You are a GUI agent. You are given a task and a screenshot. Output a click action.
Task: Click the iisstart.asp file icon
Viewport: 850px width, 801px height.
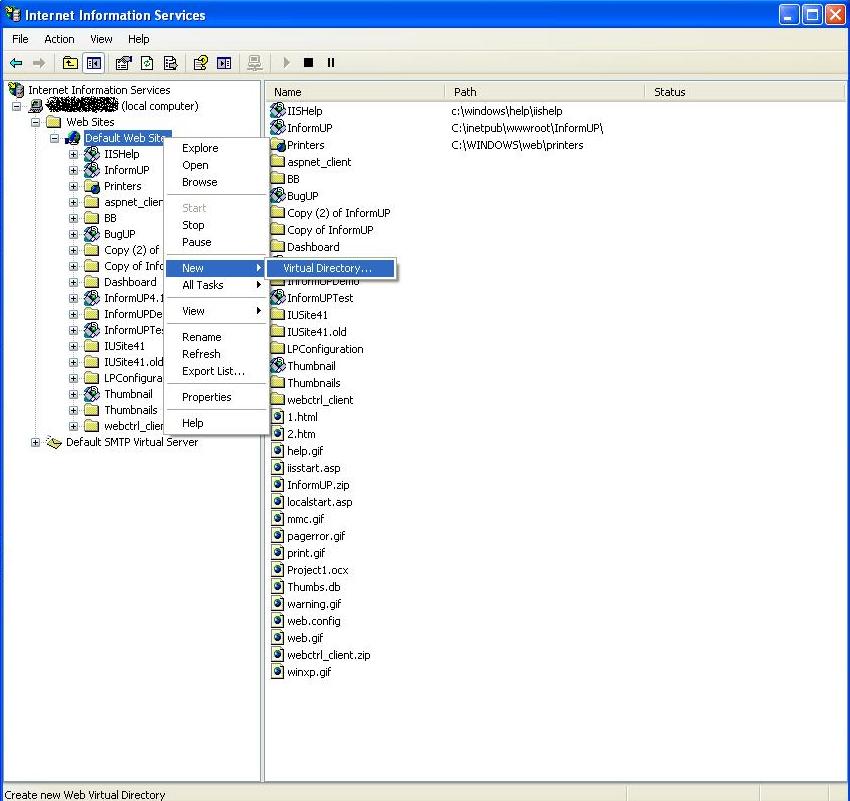pos(278,468)
